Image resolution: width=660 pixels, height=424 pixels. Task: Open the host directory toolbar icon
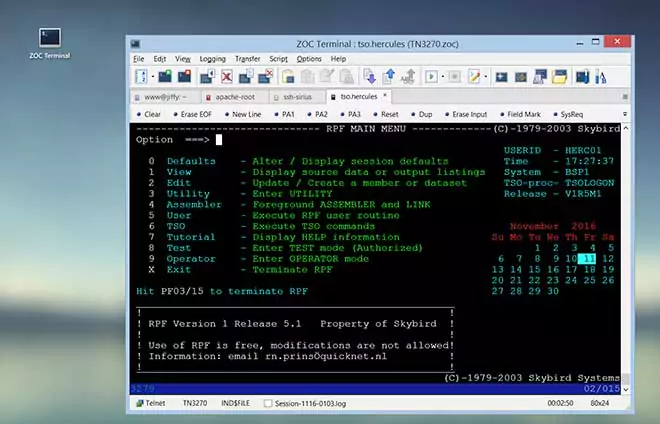tap(141, 76)
